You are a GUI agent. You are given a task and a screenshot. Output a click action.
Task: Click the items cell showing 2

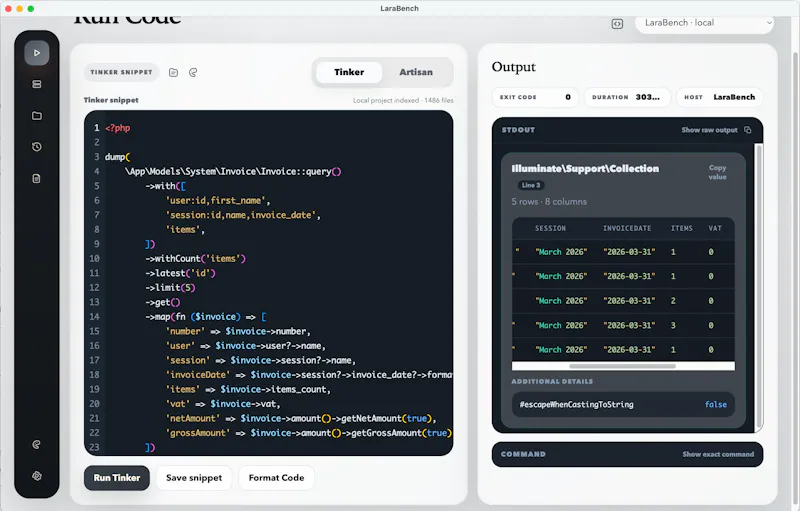[673, 301]
